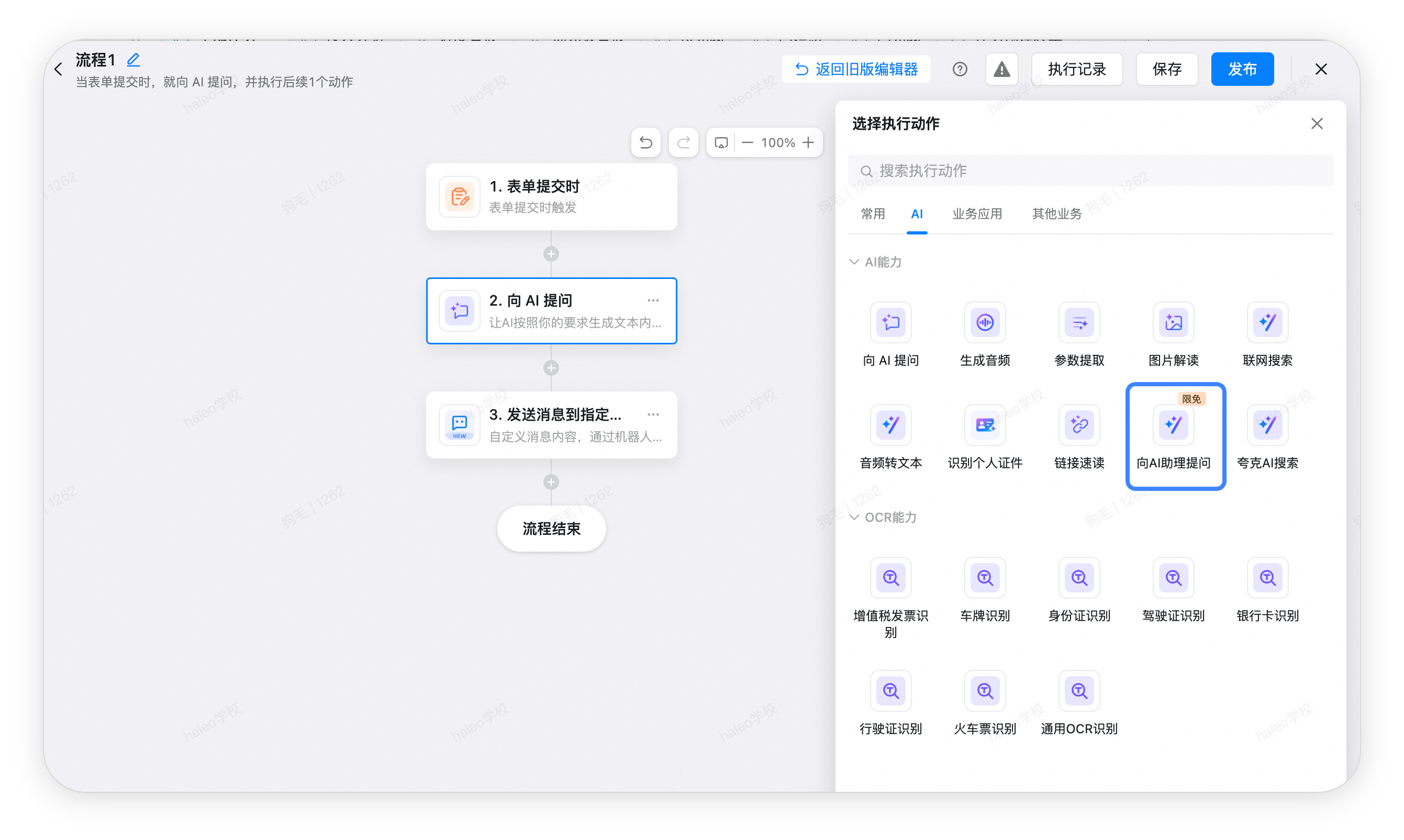Switch to the 常用 tab
The height and width of the screenshot is (840, 1404).
pos(873,214)
